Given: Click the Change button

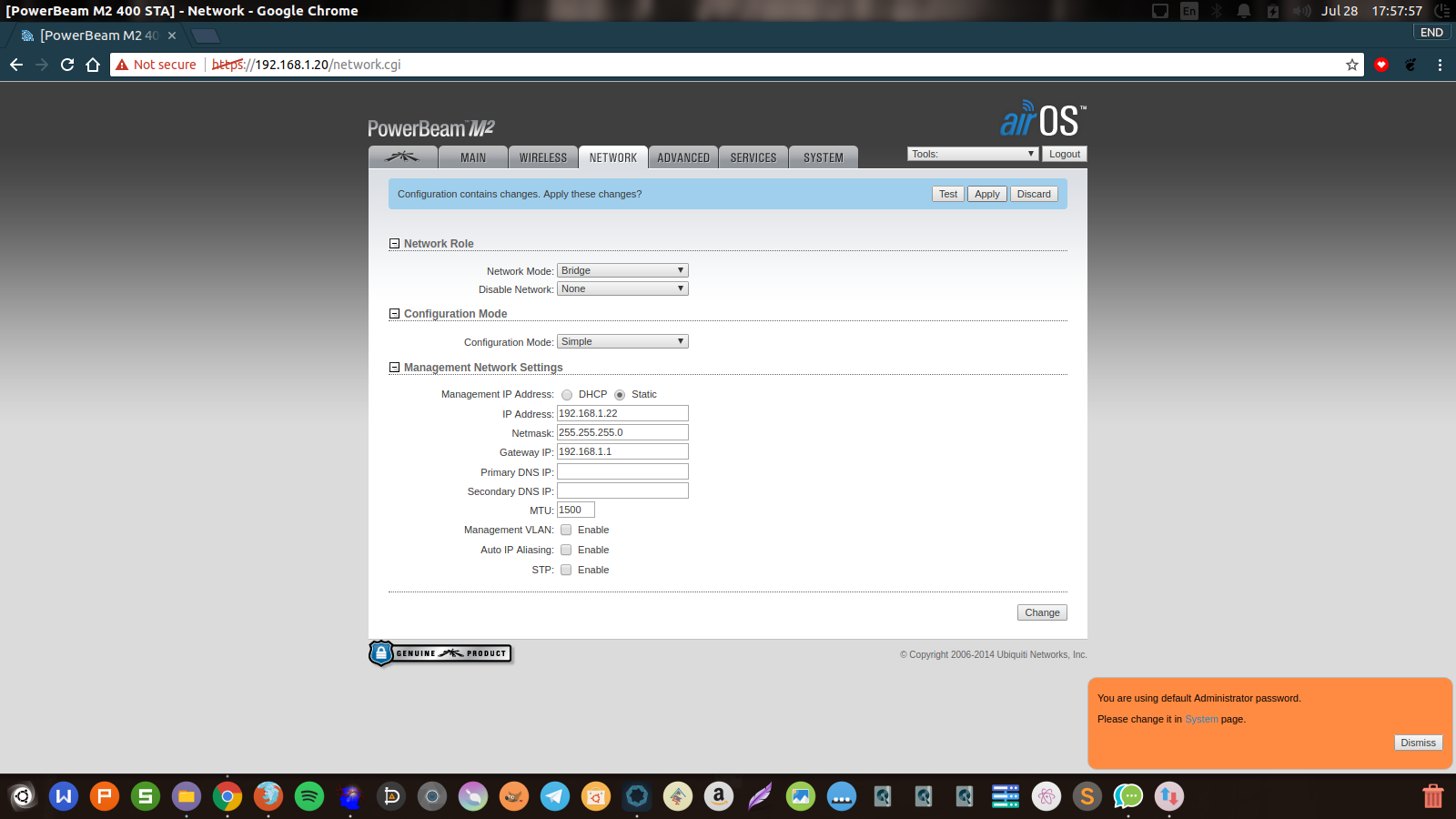Looking at the screenshot, I should tap(1042, 612).
